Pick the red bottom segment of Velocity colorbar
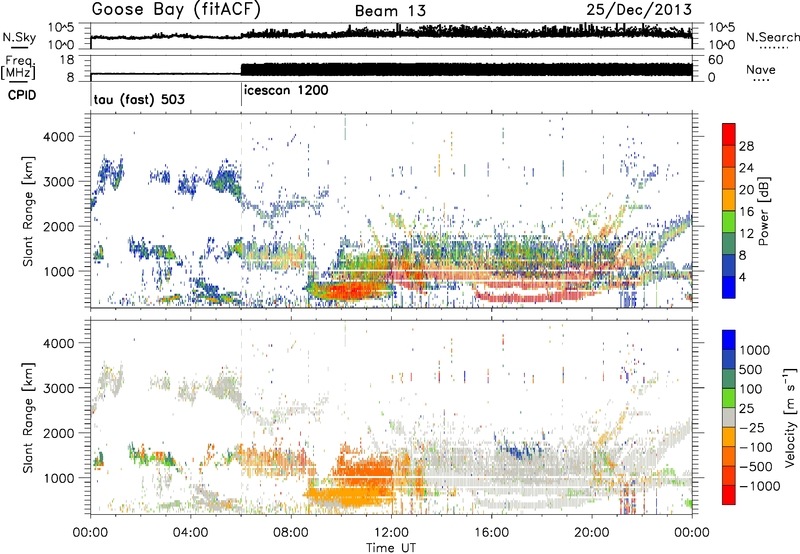The image size is (800, 554). 729,495
